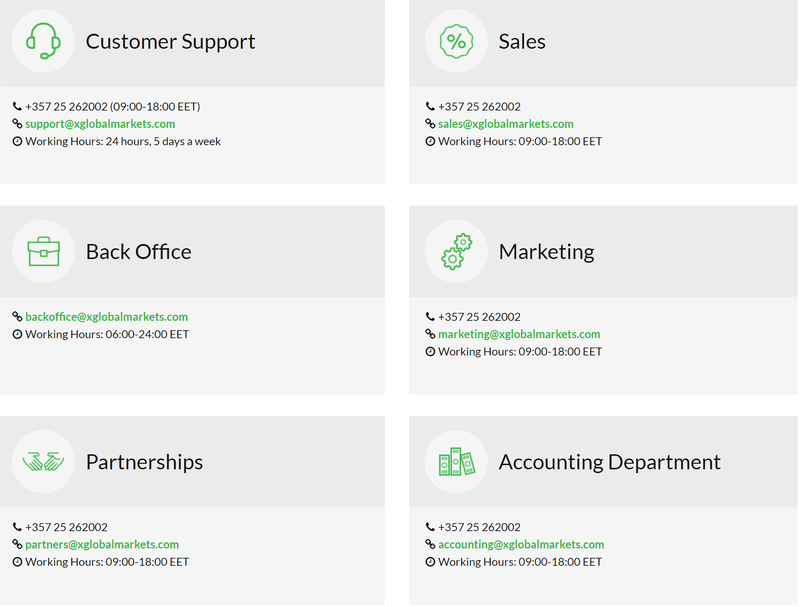Click the Partnerships handshake icon
The image size is (800, 607).
(x=43, y=462)
